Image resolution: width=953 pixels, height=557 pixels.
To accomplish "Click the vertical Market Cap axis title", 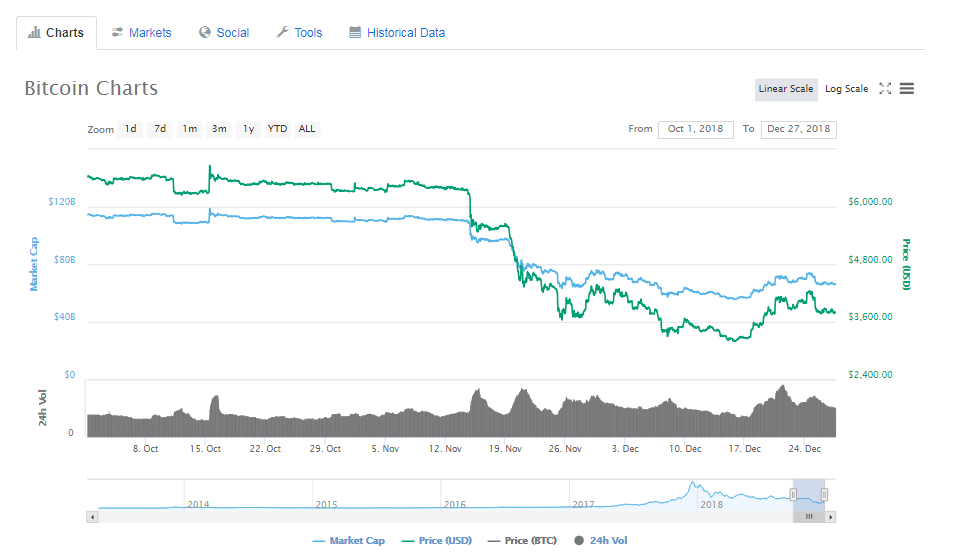I will (34, 264).
